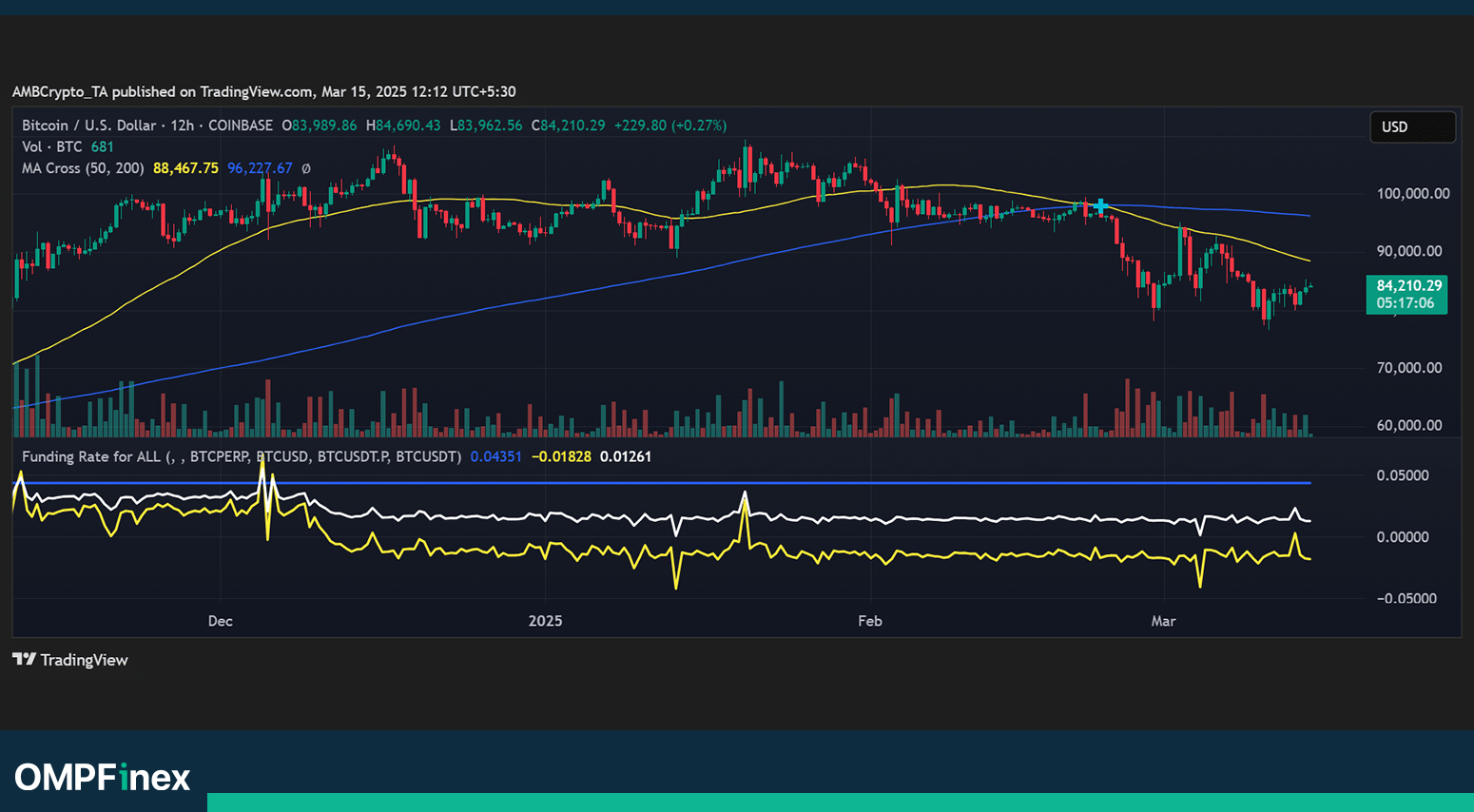Click the MA crossover plus marker
1474x812 pixels.
(x=1100, y=206)
